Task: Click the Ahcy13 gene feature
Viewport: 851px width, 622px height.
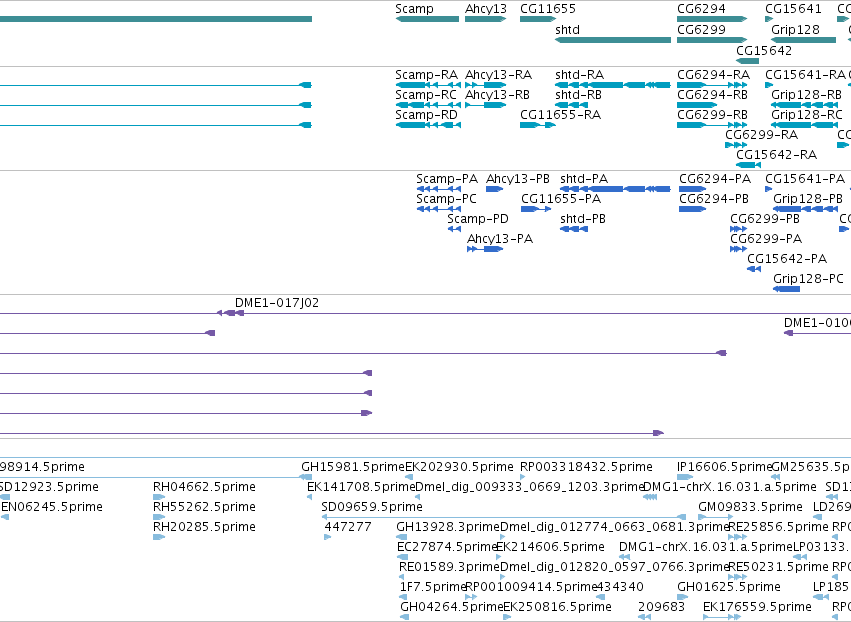Action: (486, 19)
